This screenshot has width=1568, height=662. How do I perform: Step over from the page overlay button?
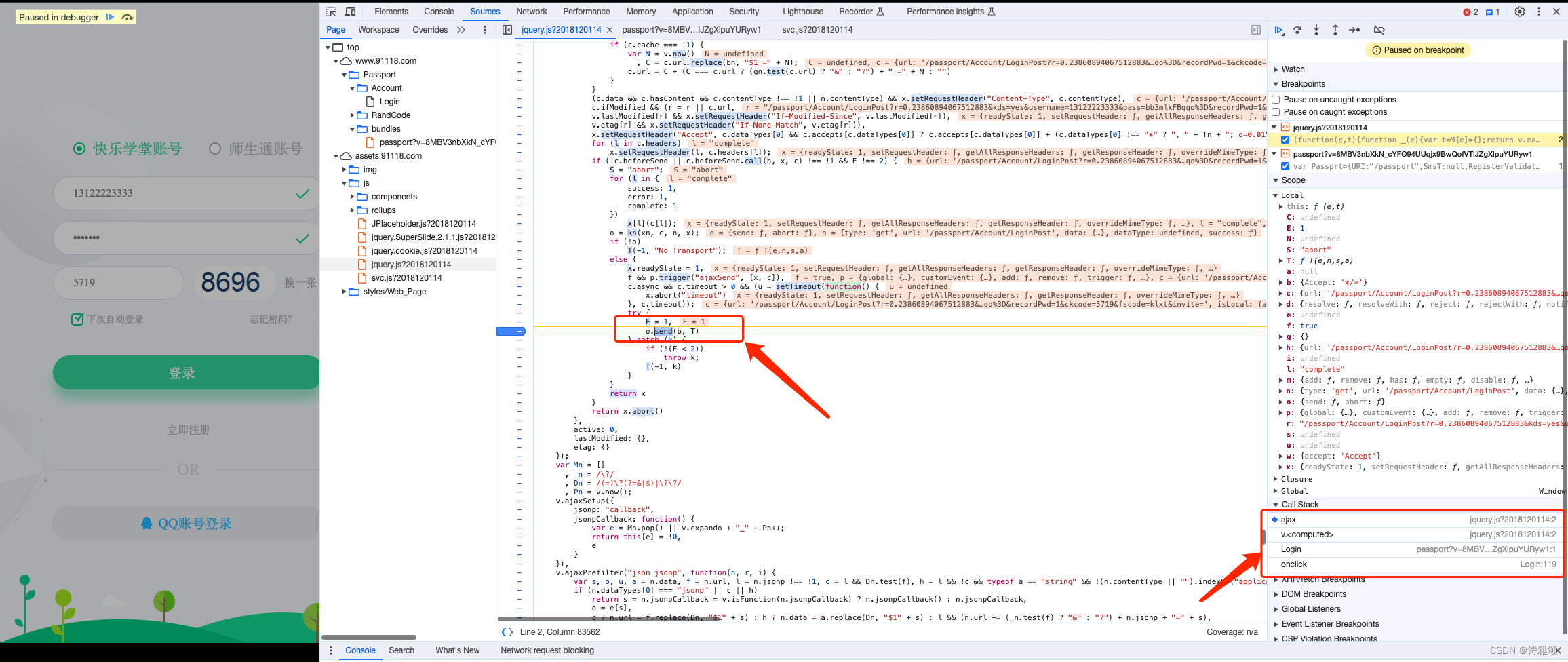(128, 17)
